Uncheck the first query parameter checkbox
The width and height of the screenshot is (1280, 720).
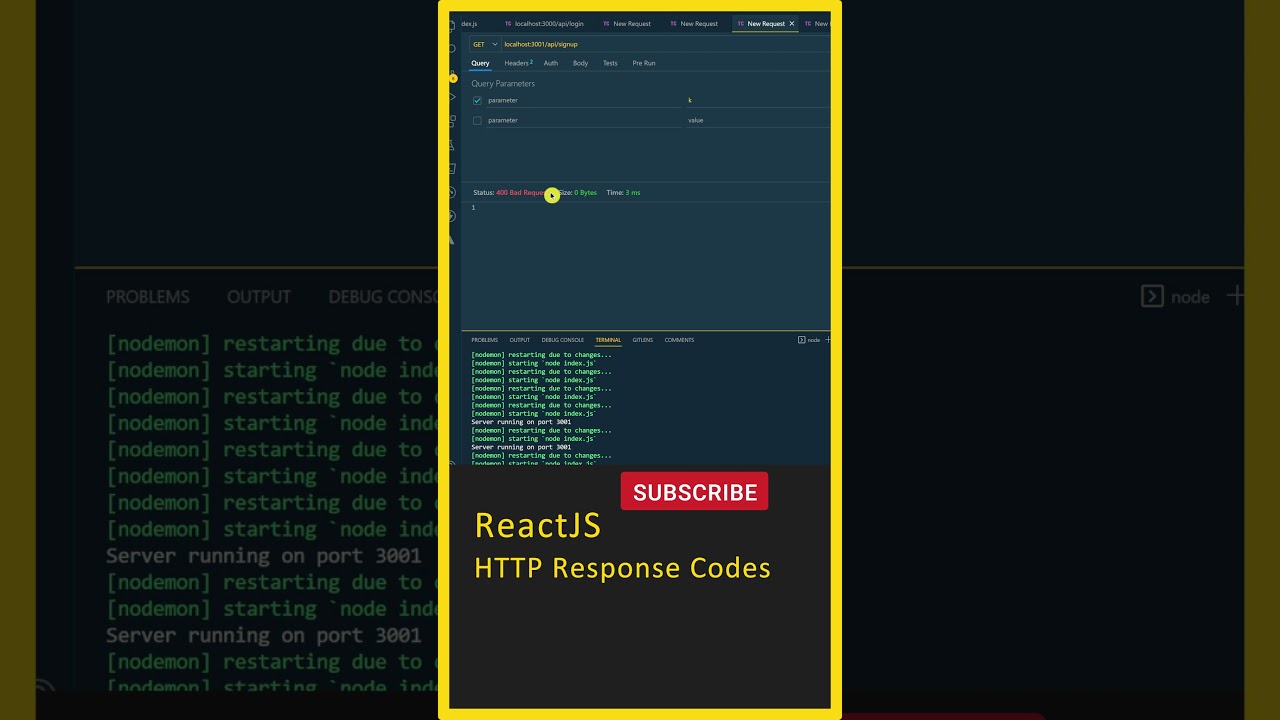[477, 100]
